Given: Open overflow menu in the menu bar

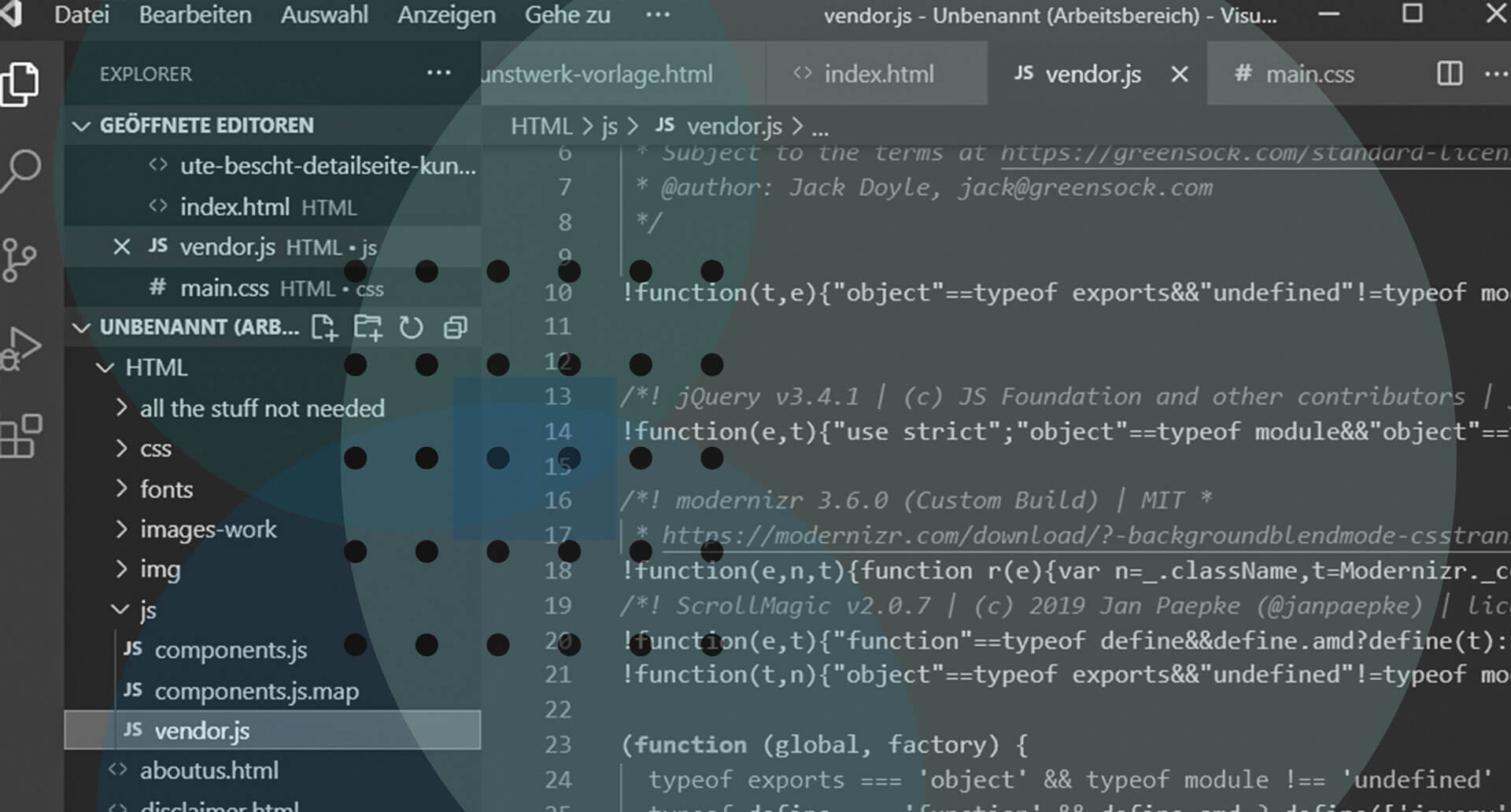Looking at the screenshot, I should click(x=658, y=14).
